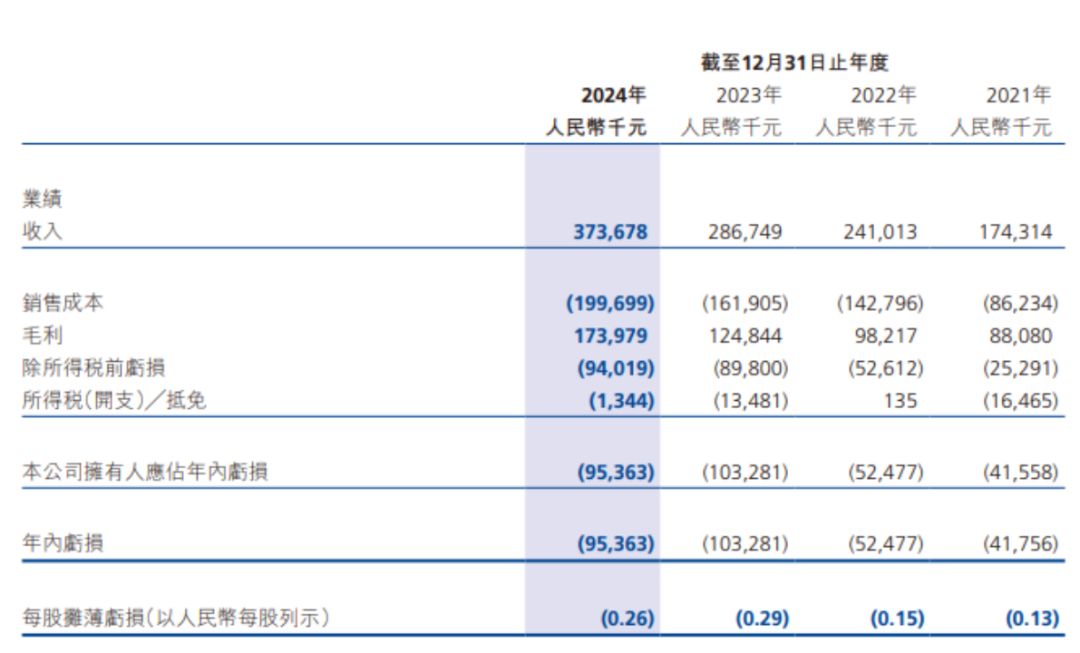Click the gross profit value 98,217
1080x653 pixels.
[886, 336]
